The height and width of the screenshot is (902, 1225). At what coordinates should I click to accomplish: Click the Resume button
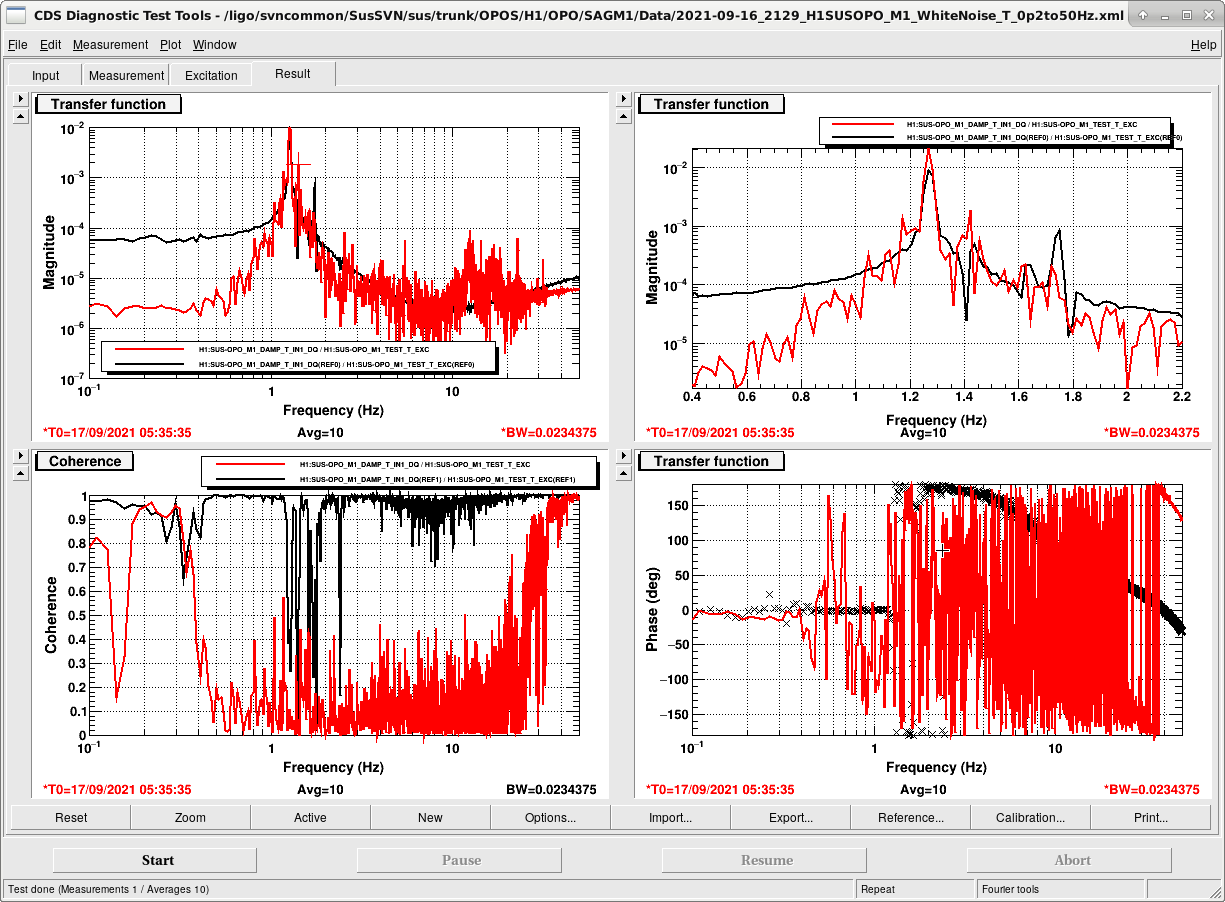[x=766, y=860]
